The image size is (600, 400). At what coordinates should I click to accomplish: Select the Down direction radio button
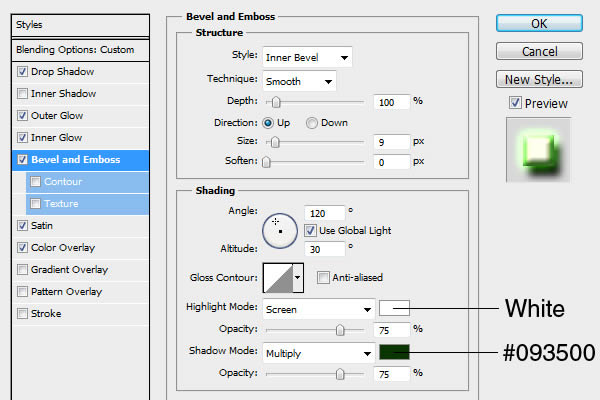312,123
